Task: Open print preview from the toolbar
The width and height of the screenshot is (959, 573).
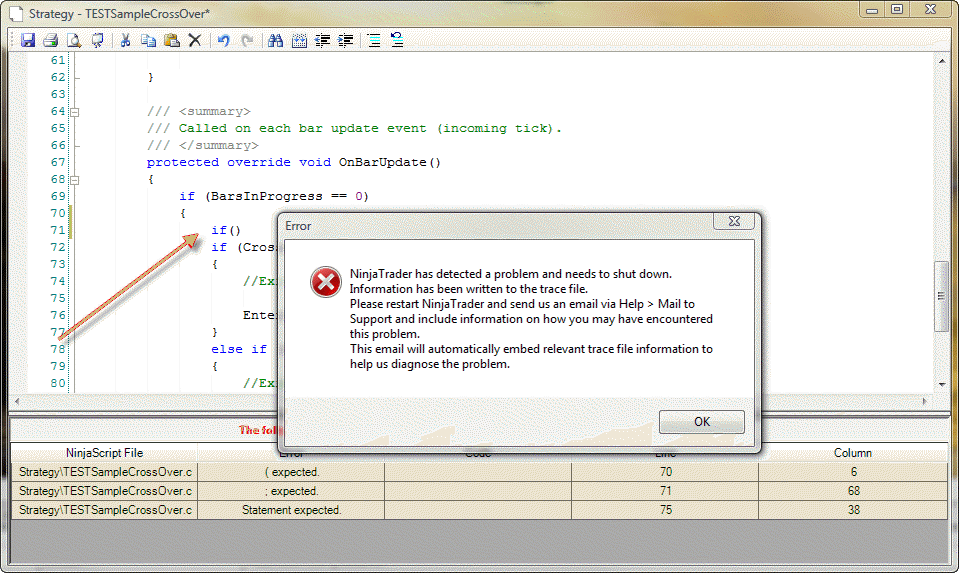Action: (x=74, y=40)
